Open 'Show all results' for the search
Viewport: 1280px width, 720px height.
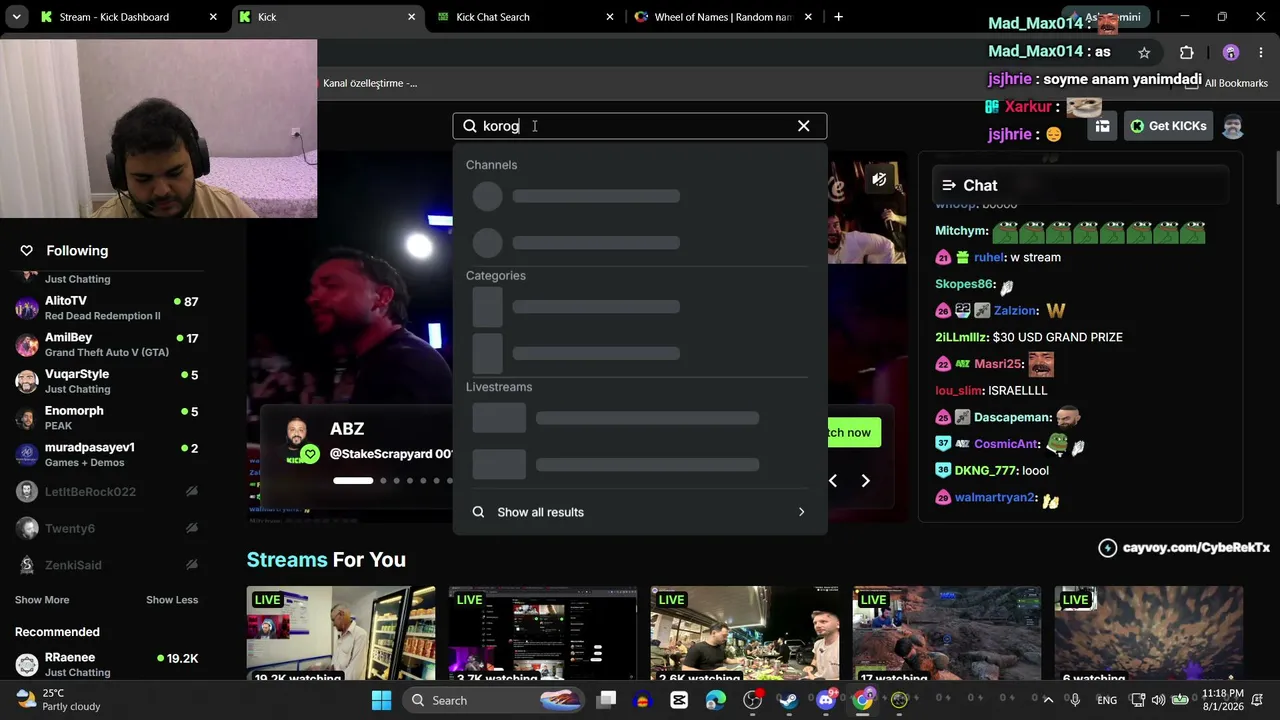(x=639, y=512)
